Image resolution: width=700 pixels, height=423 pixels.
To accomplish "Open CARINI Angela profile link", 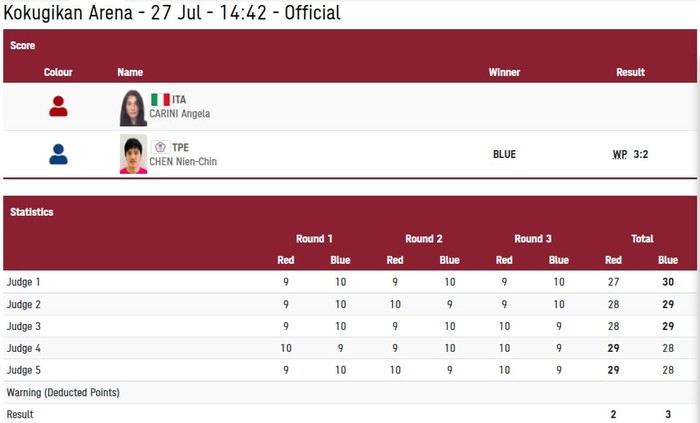I will (x=179, y=114).
